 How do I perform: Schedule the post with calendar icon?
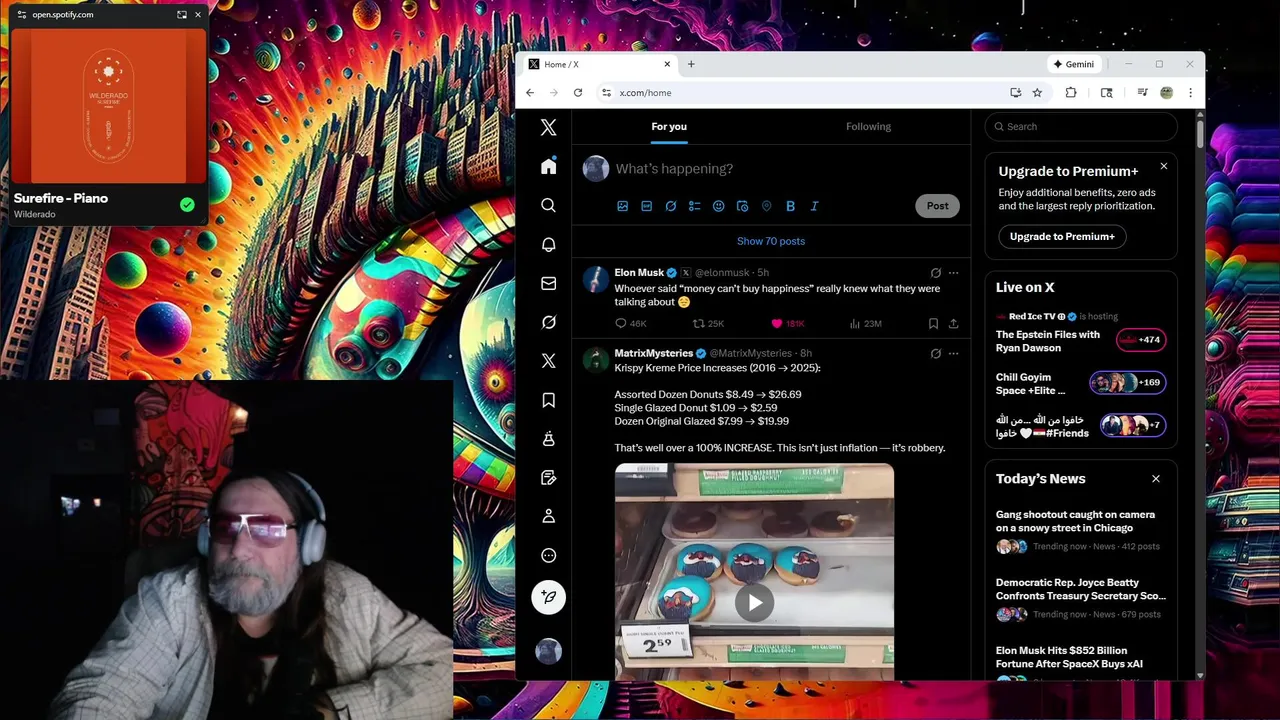pos(742,206)
